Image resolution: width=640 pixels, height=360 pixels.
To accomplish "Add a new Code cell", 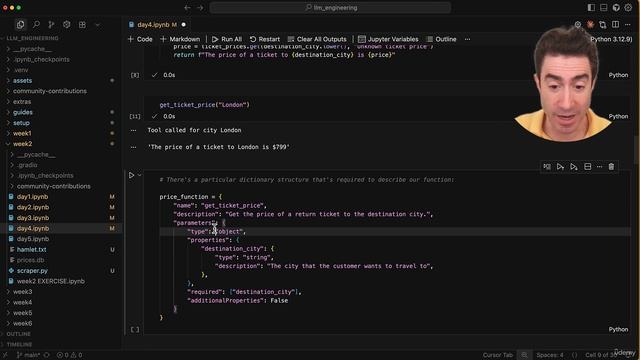I will [140, 39].
